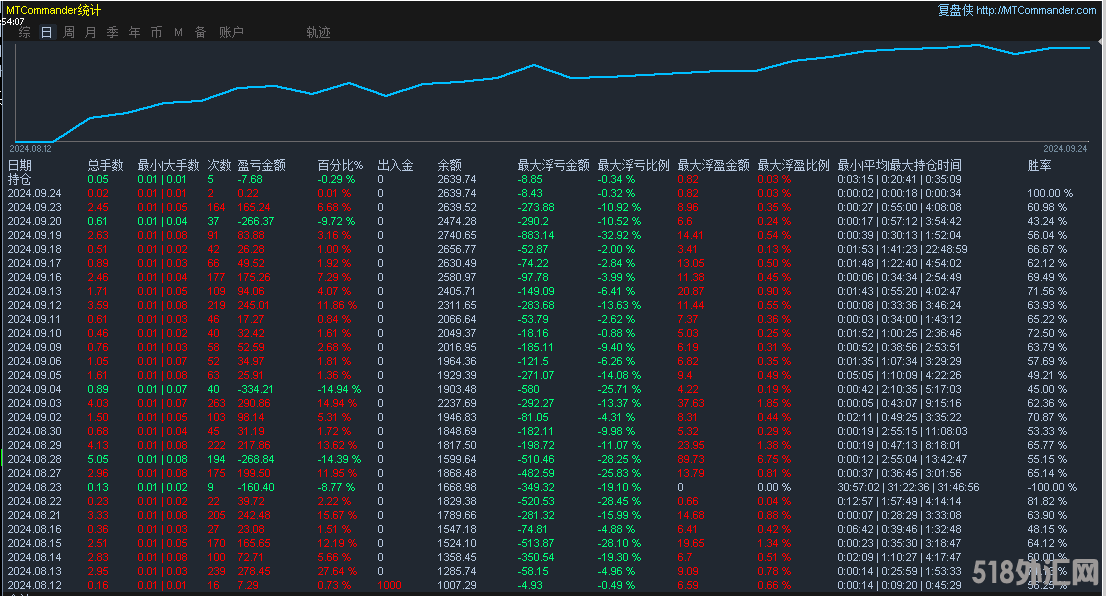This screenshot has height=596, width=1106.
Task: Open the 周 weekly statistics tab
Action: [x=69, y=32]
